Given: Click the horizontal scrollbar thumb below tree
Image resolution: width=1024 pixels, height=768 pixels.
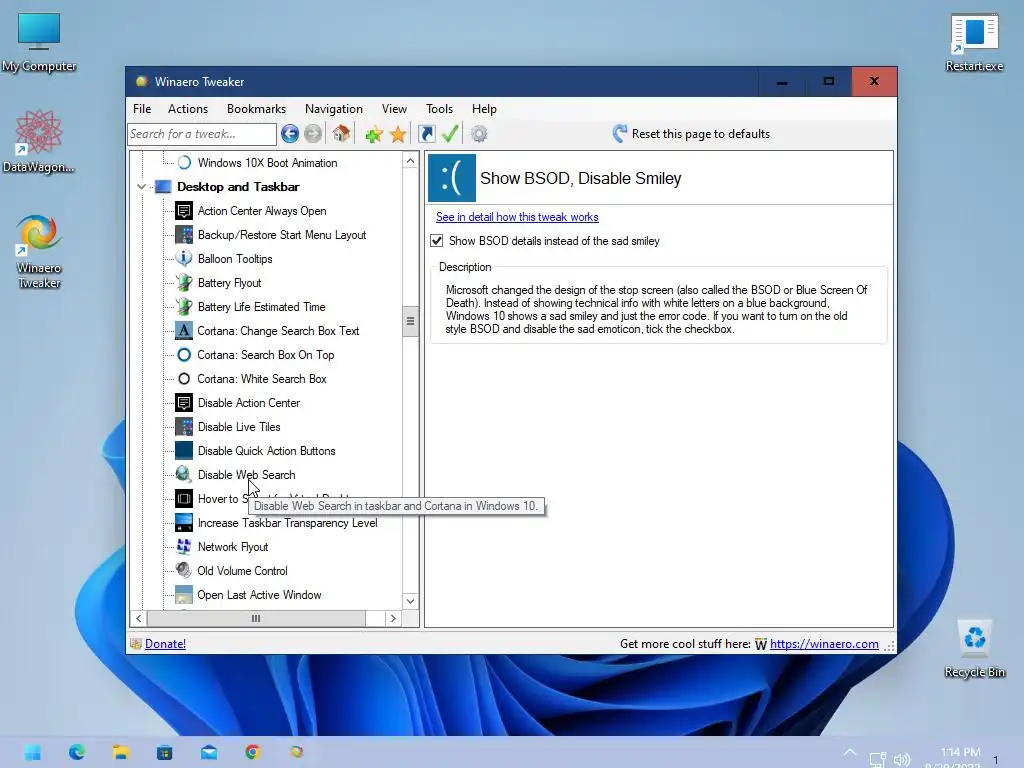Looking at the screenshot, I should (256, 618).
